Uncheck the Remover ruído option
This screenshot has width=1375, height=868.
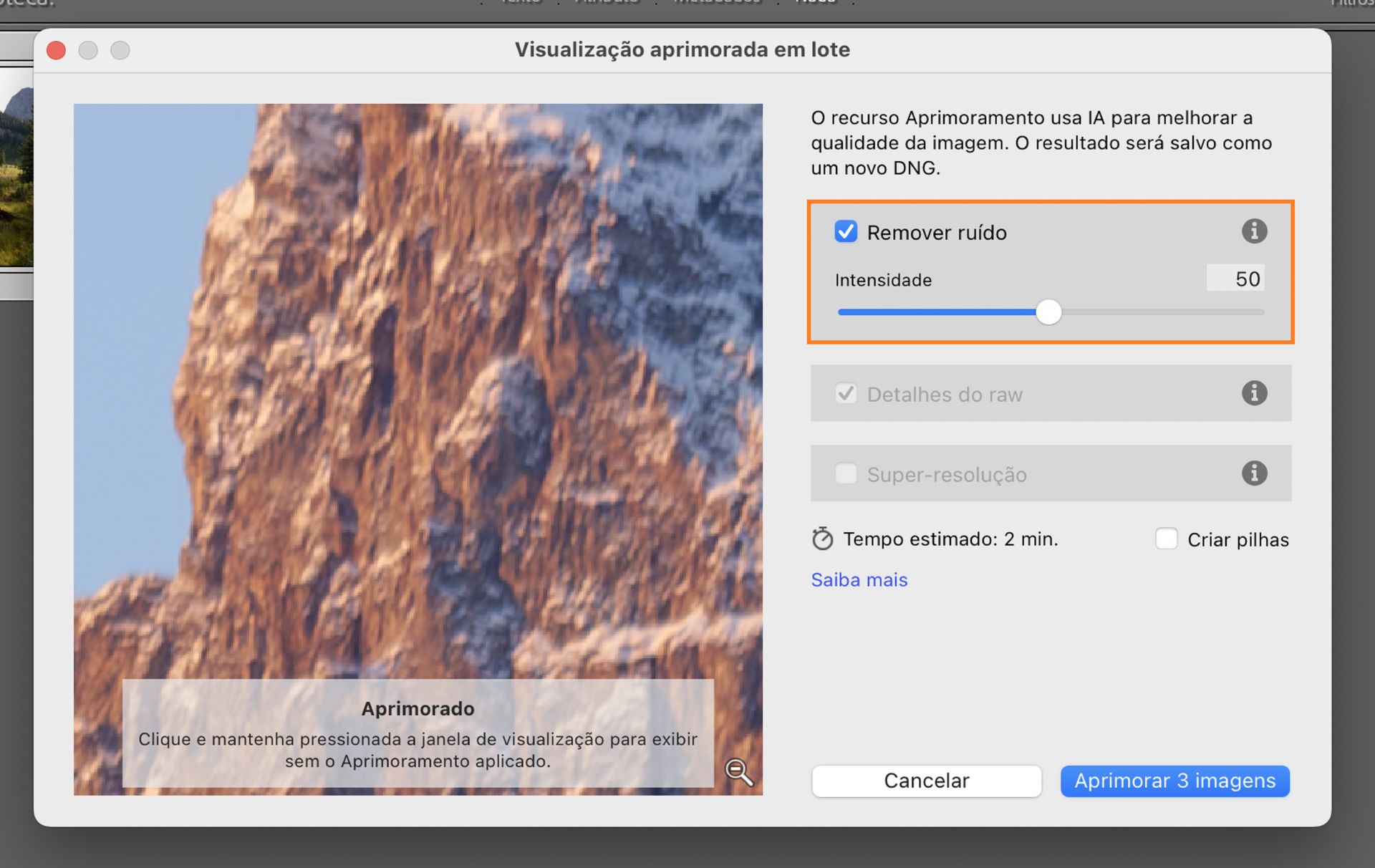[x=846, y=231]
